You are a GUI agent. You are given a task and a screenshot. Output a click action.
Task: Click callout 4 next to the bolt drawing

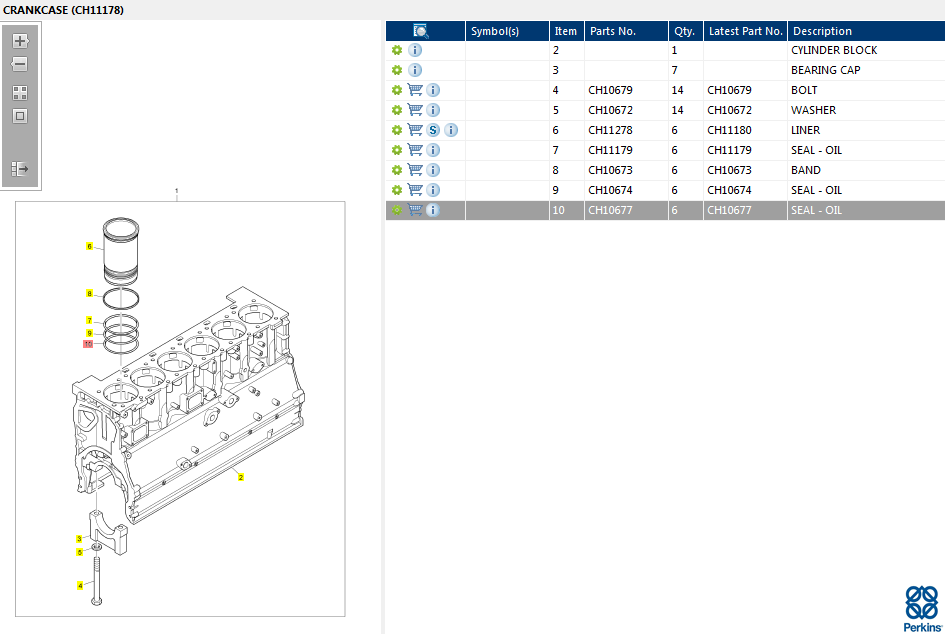(x=80, y=586)
